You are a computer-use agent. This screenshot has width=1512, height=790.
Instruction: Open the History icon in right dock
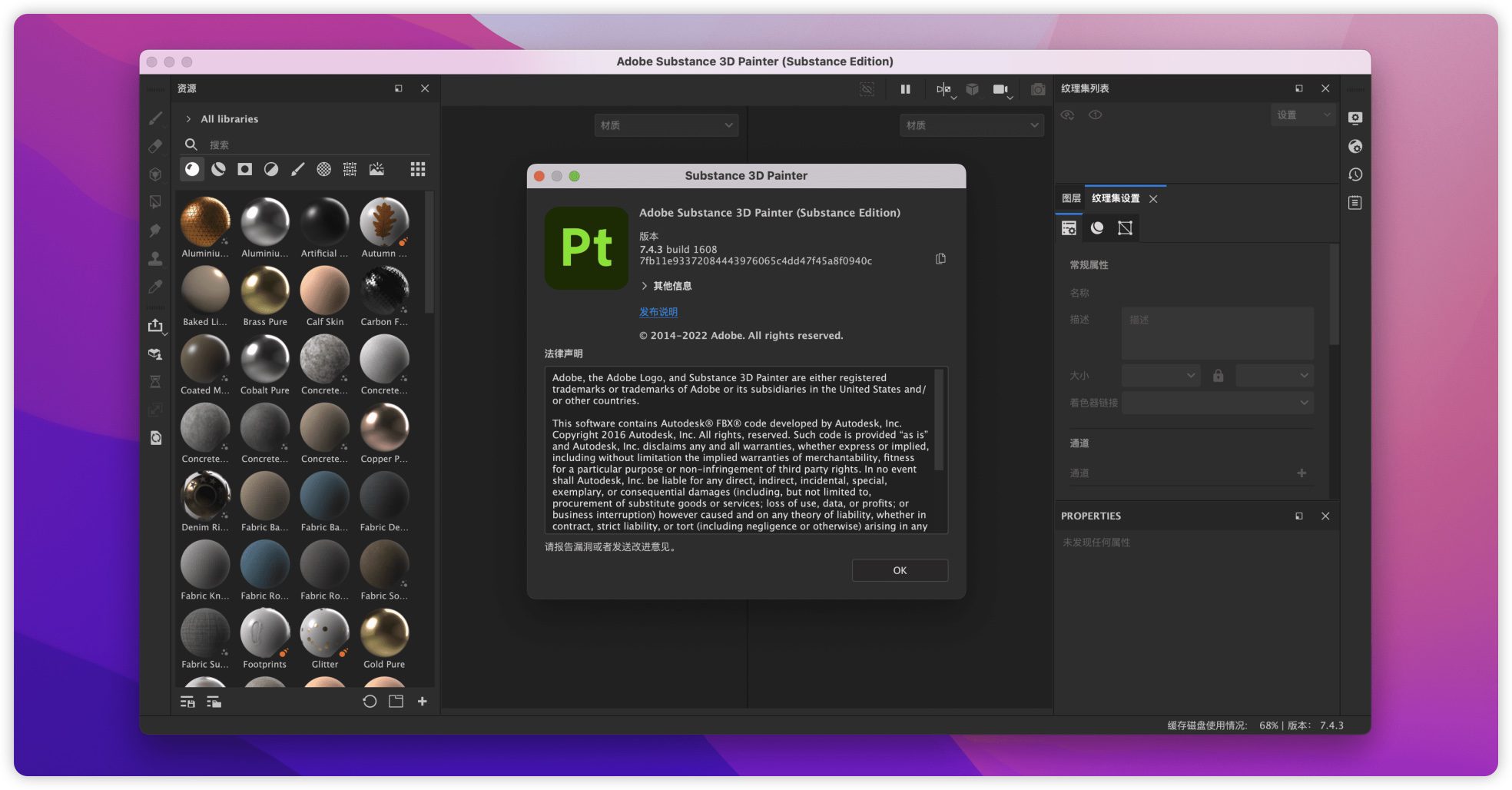click(x=1355, y=174)
